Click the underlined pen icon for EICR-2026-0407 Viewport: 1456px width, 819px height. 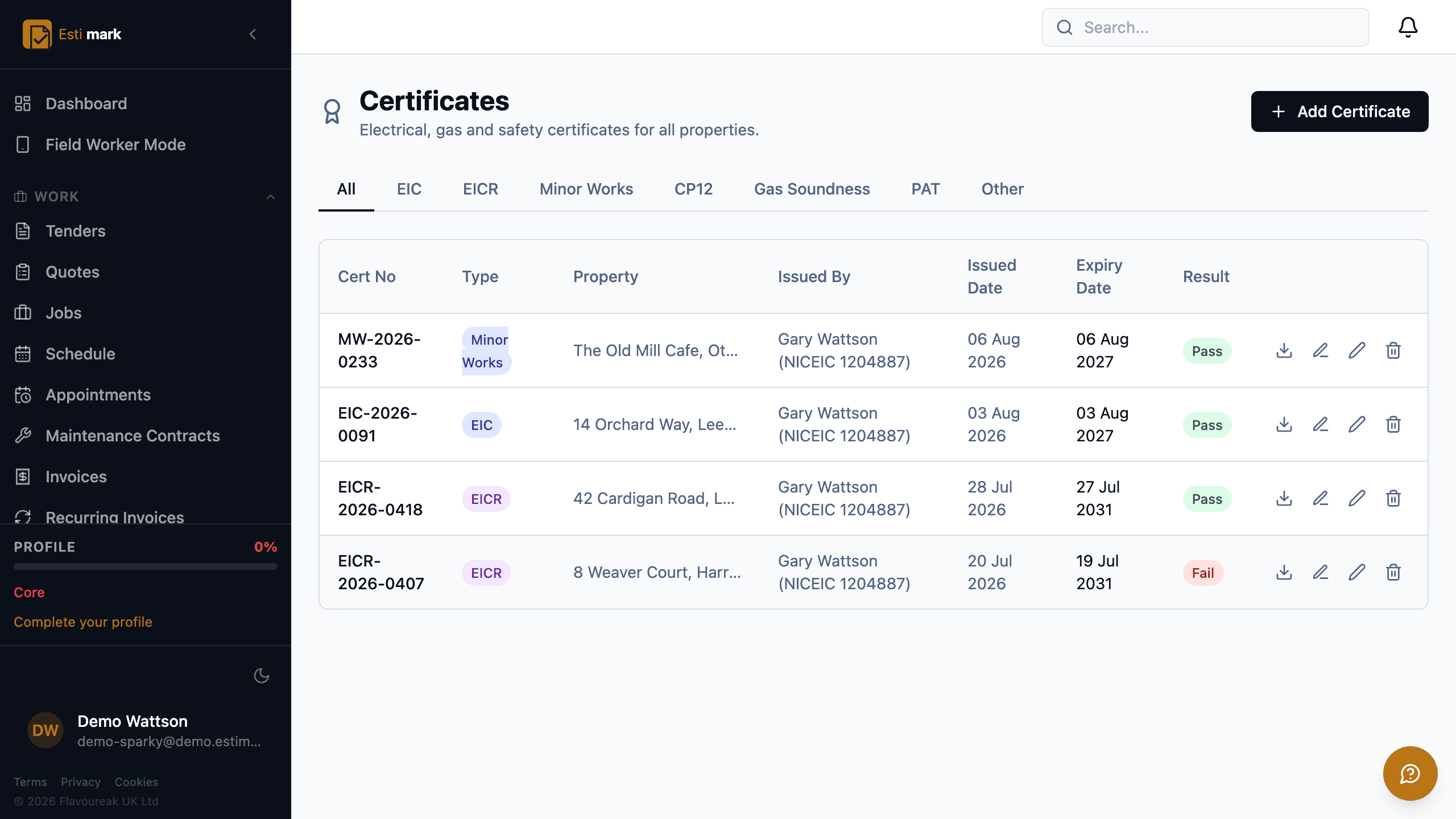[1321, 572]
